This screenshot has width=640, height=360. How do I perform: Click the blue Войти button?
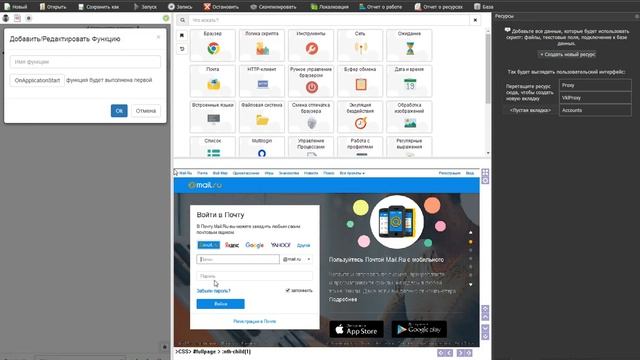point(220,304)
